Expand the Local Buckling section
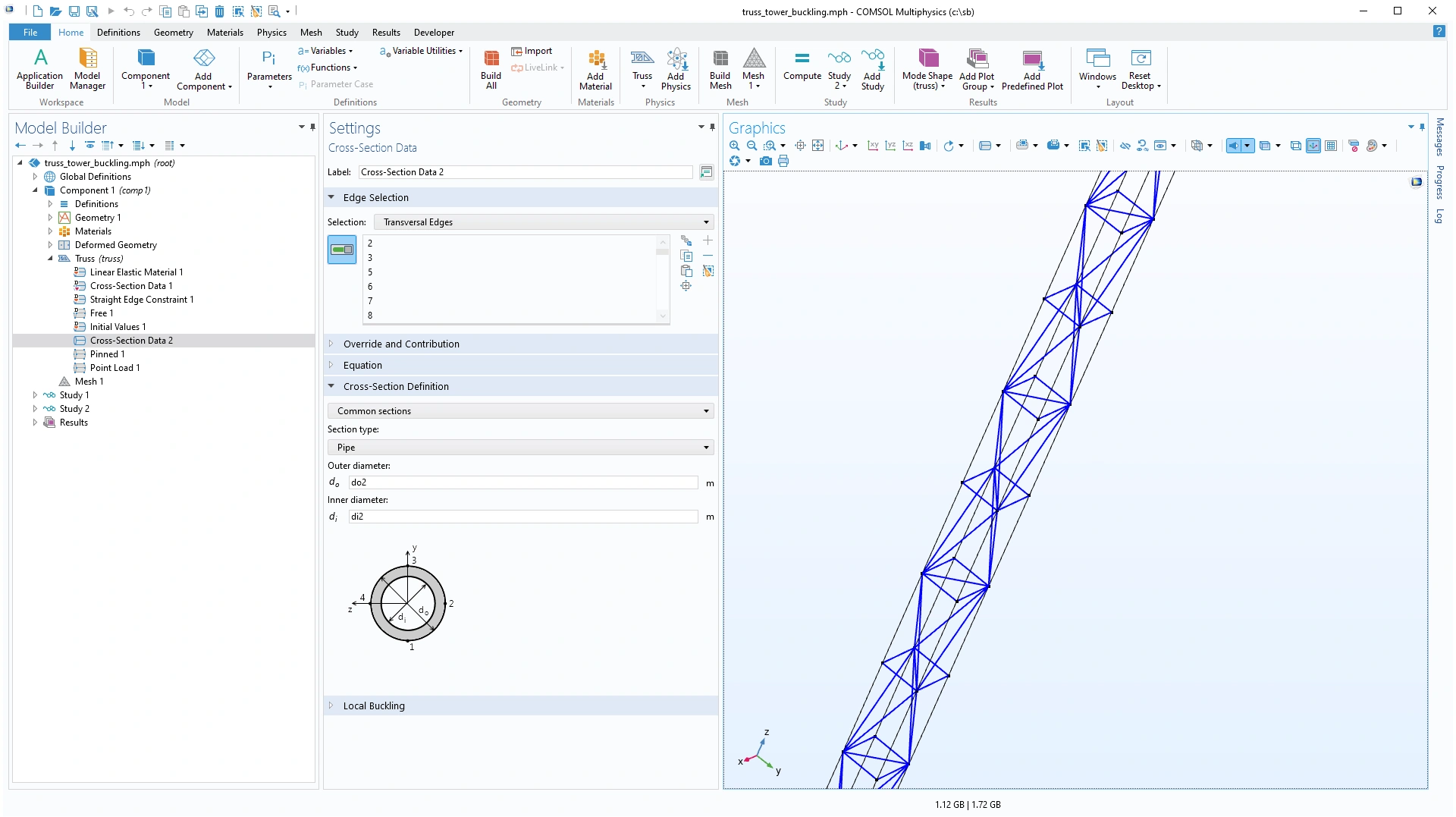 [374, 705]
